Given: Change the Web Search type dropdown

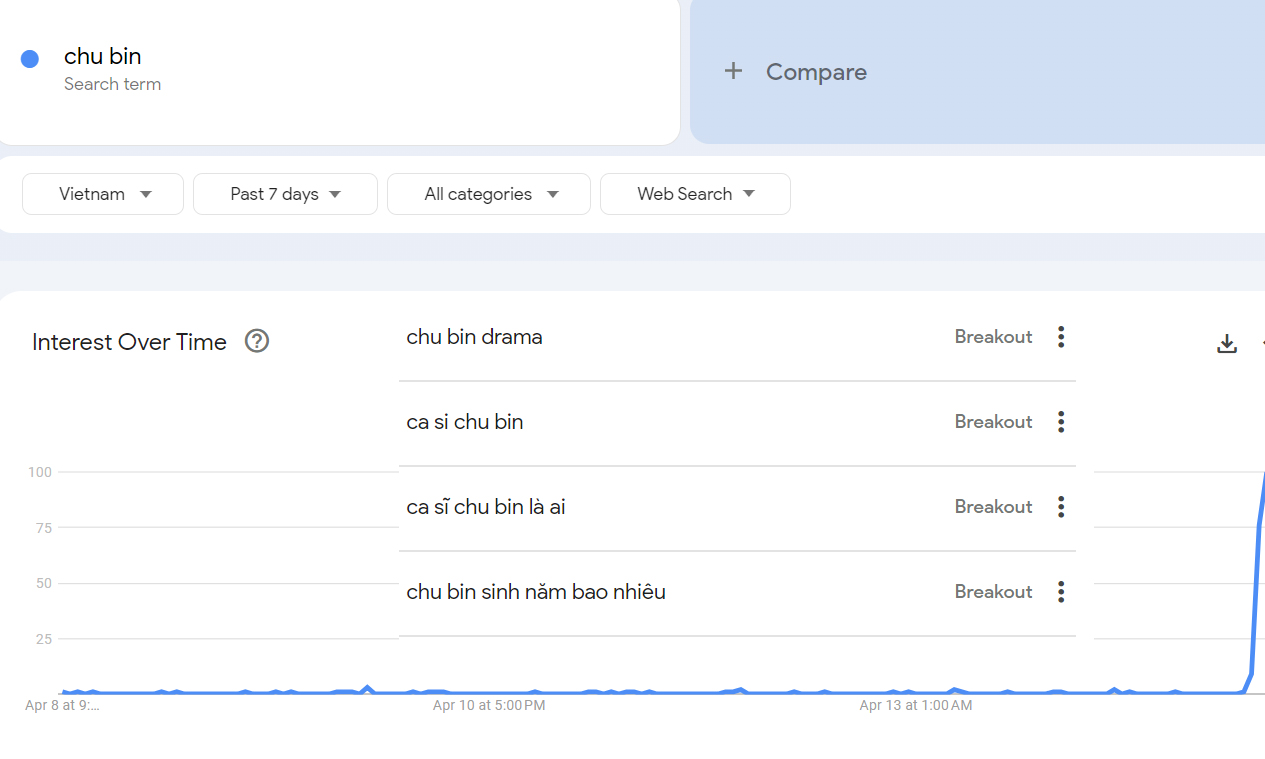Looking at the screenshot, I should point(695,194).
